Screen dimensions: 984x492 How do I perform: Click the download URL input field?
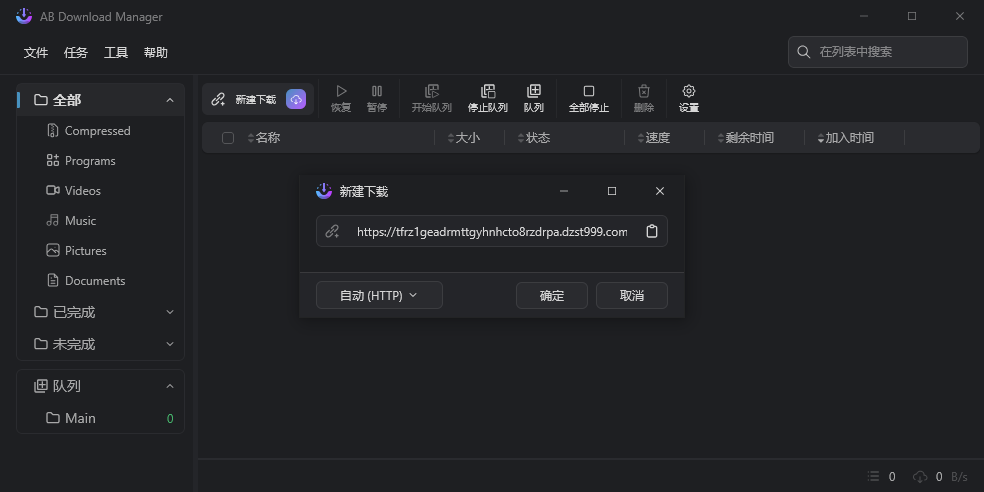pyautogui.click(x=491, y=232)
